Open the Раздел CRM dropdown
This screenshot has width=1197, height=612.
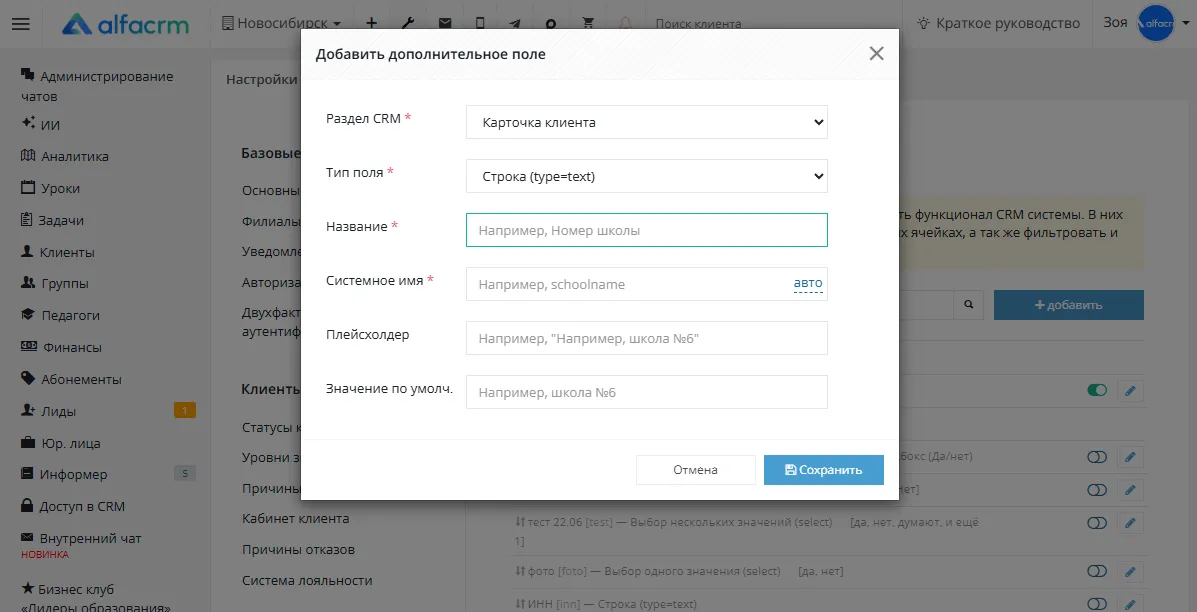[x=647, y=122]
